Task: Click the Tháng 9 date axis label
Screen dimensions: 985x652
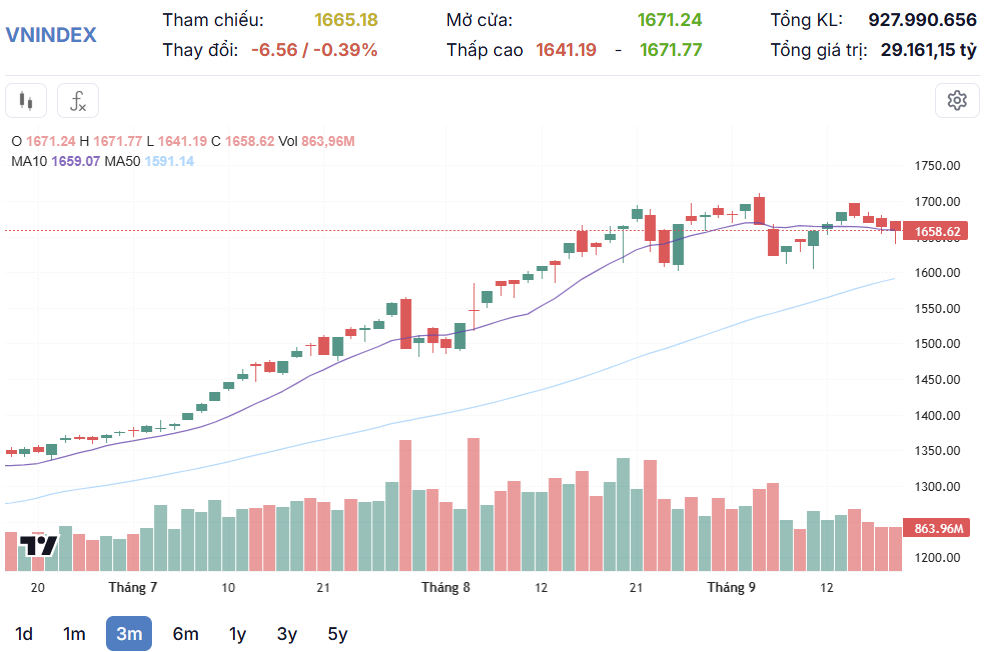Action: pyautogui.click(x=731, y=587)
